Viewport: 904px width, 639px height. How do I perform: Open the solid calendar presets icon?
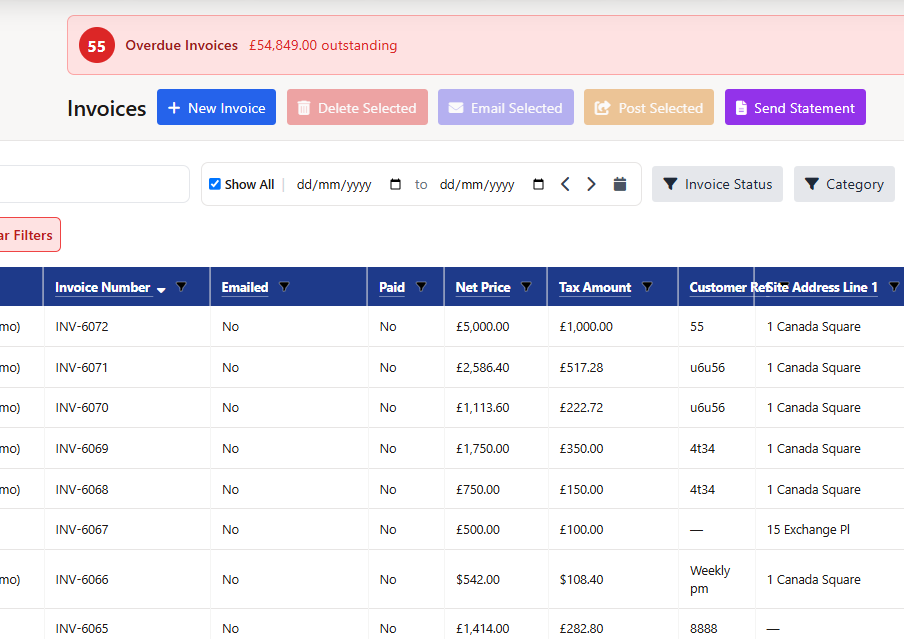click(x=620, y=184)
